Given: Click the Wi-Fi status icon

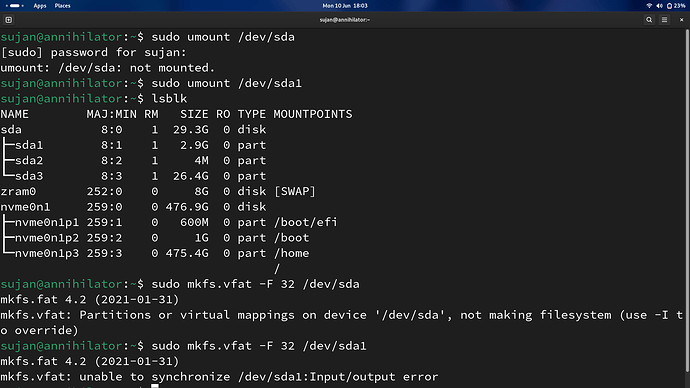Looking at the screenshot, I should tap(649, 6).
